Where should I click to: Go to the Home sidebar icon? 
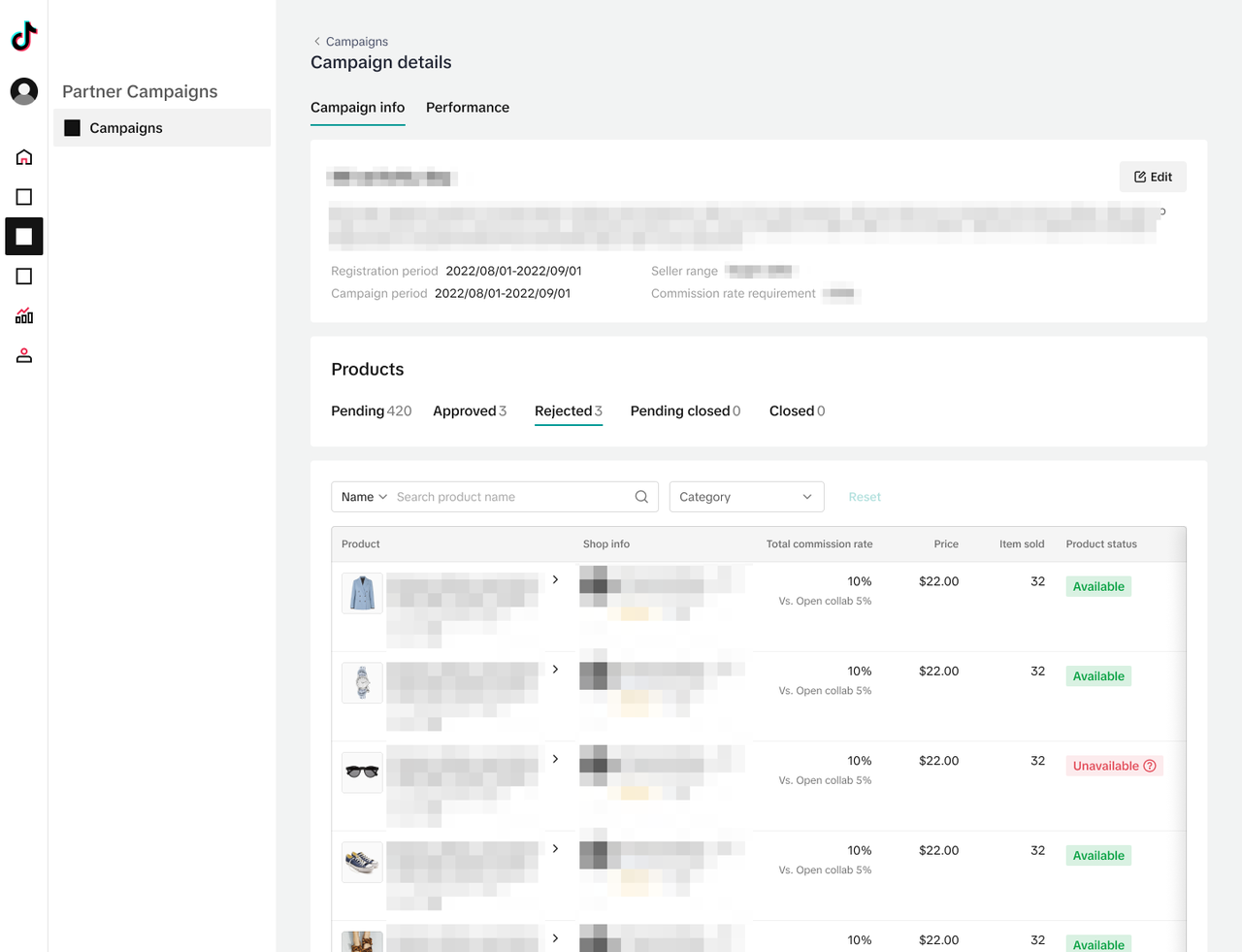pos(24,157)
